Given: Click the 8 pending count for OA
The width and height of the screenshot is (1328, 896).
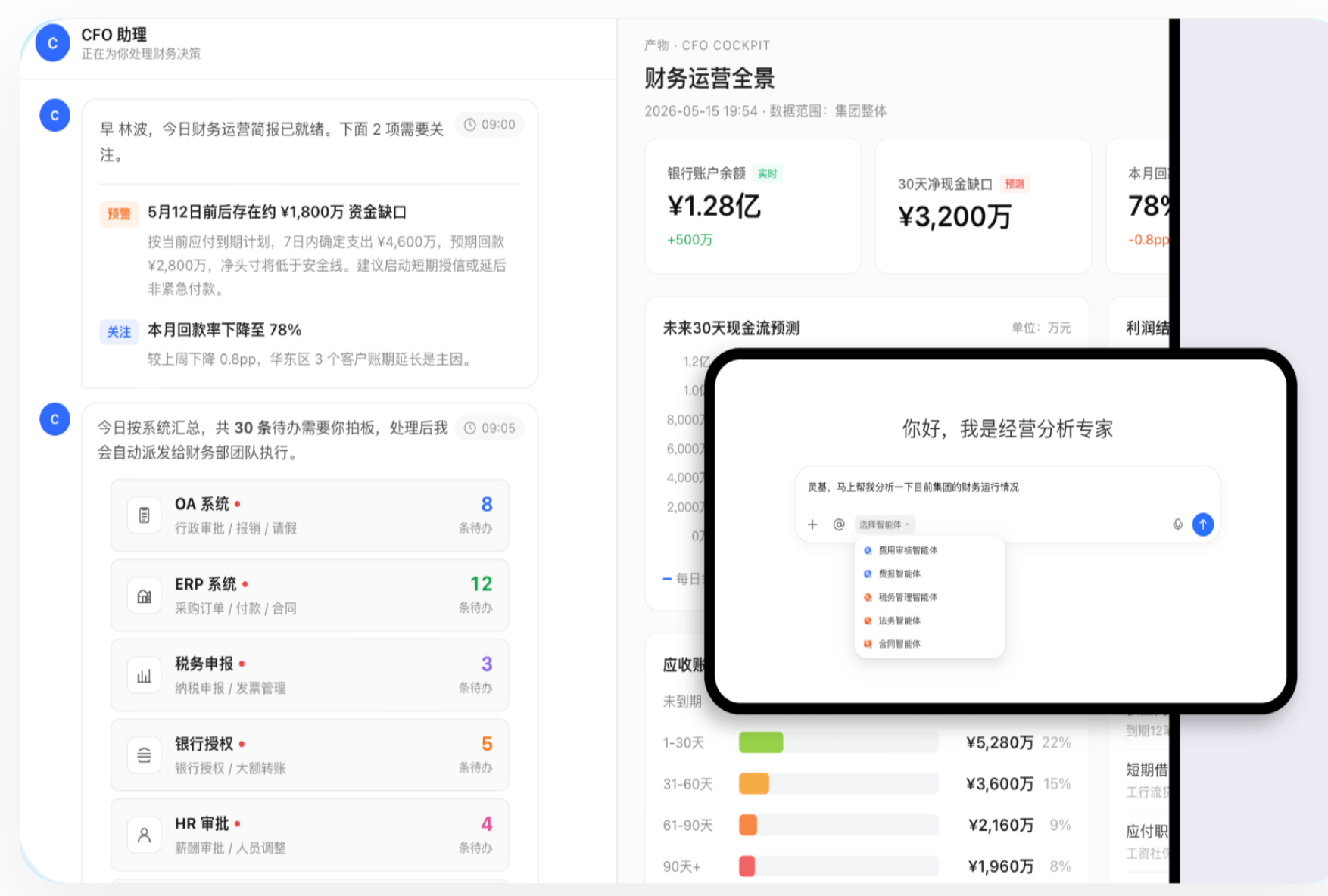Looking at the screenshot, I should coord(487,505).
